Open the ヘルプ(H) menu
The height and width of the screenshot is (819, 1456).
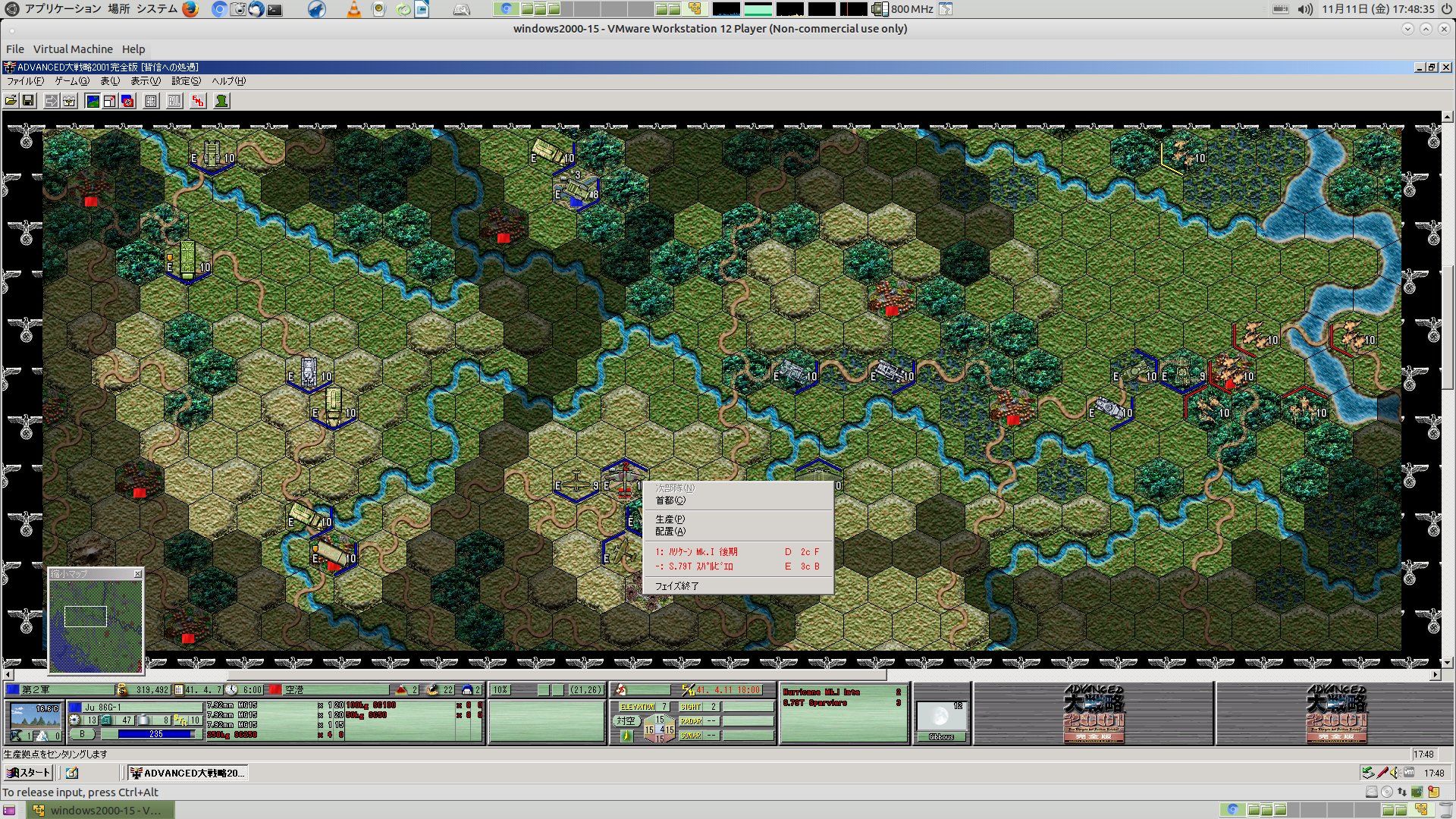228,81
